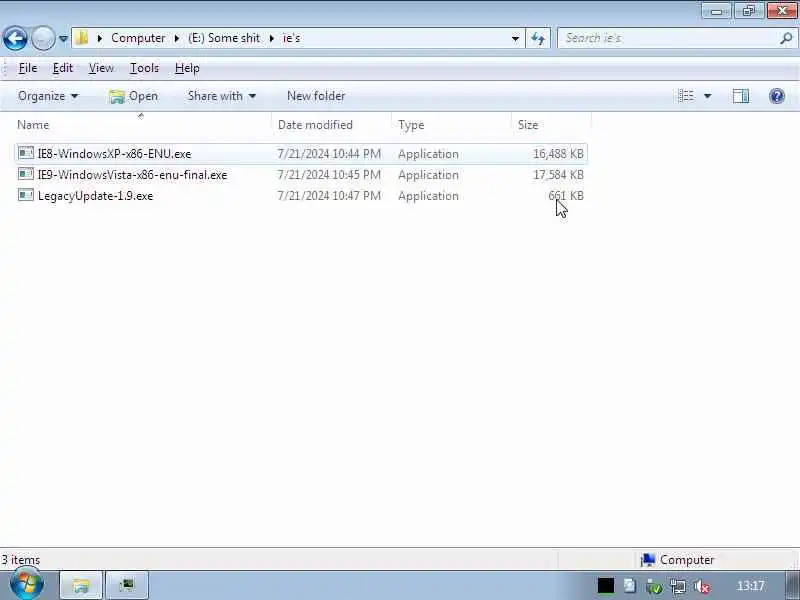
Task: Refresh the folder view
Action: pos(538,38)
